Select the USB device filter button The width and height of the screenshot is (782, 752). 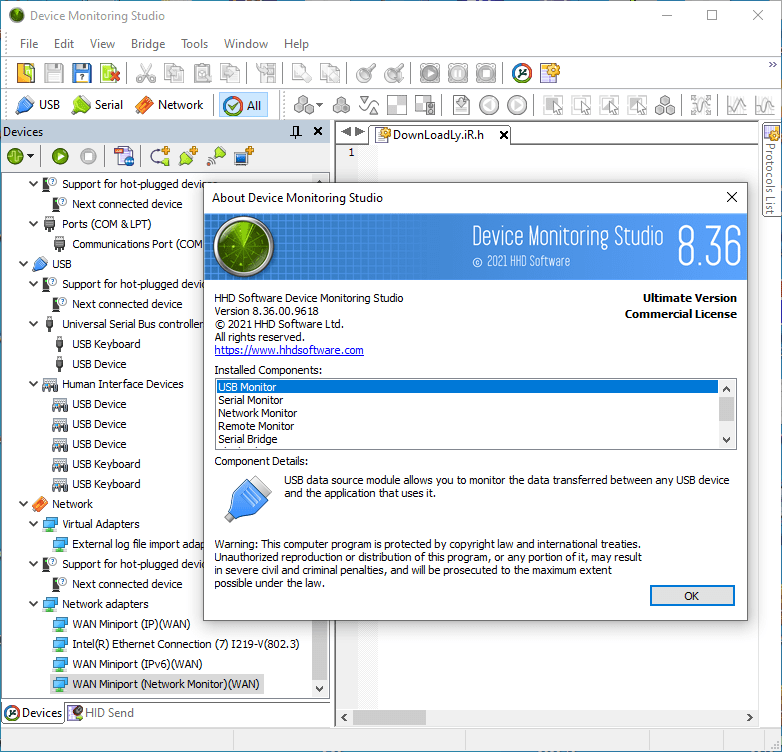(38, 105)
